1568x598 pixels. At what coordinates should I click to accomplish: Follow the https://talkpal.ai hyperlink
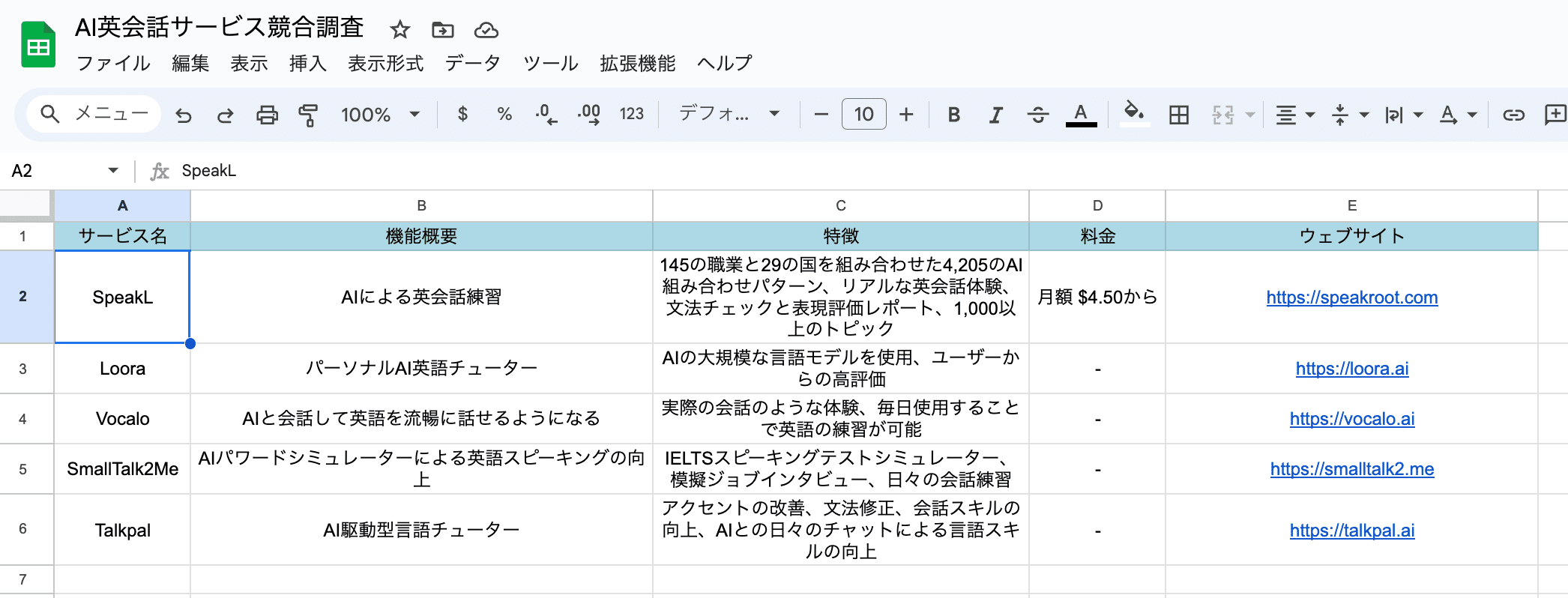[1351, 531]
